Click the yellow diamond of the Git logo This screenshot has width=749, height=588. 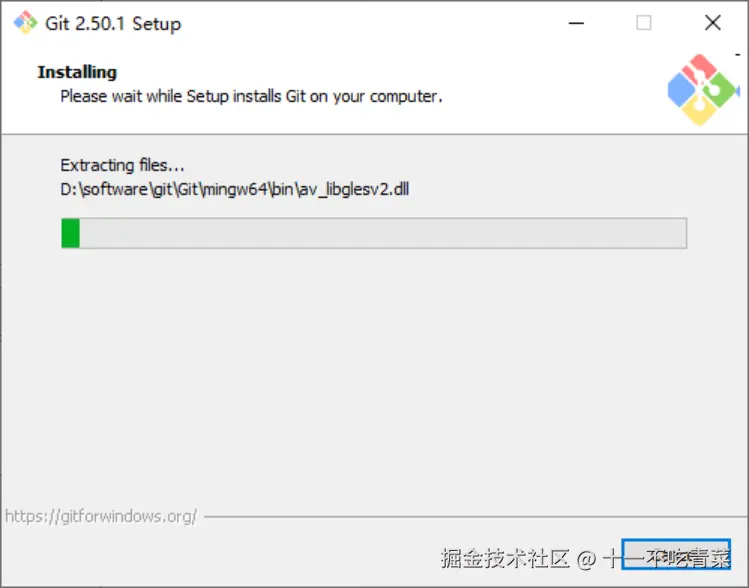coord(699,111)
